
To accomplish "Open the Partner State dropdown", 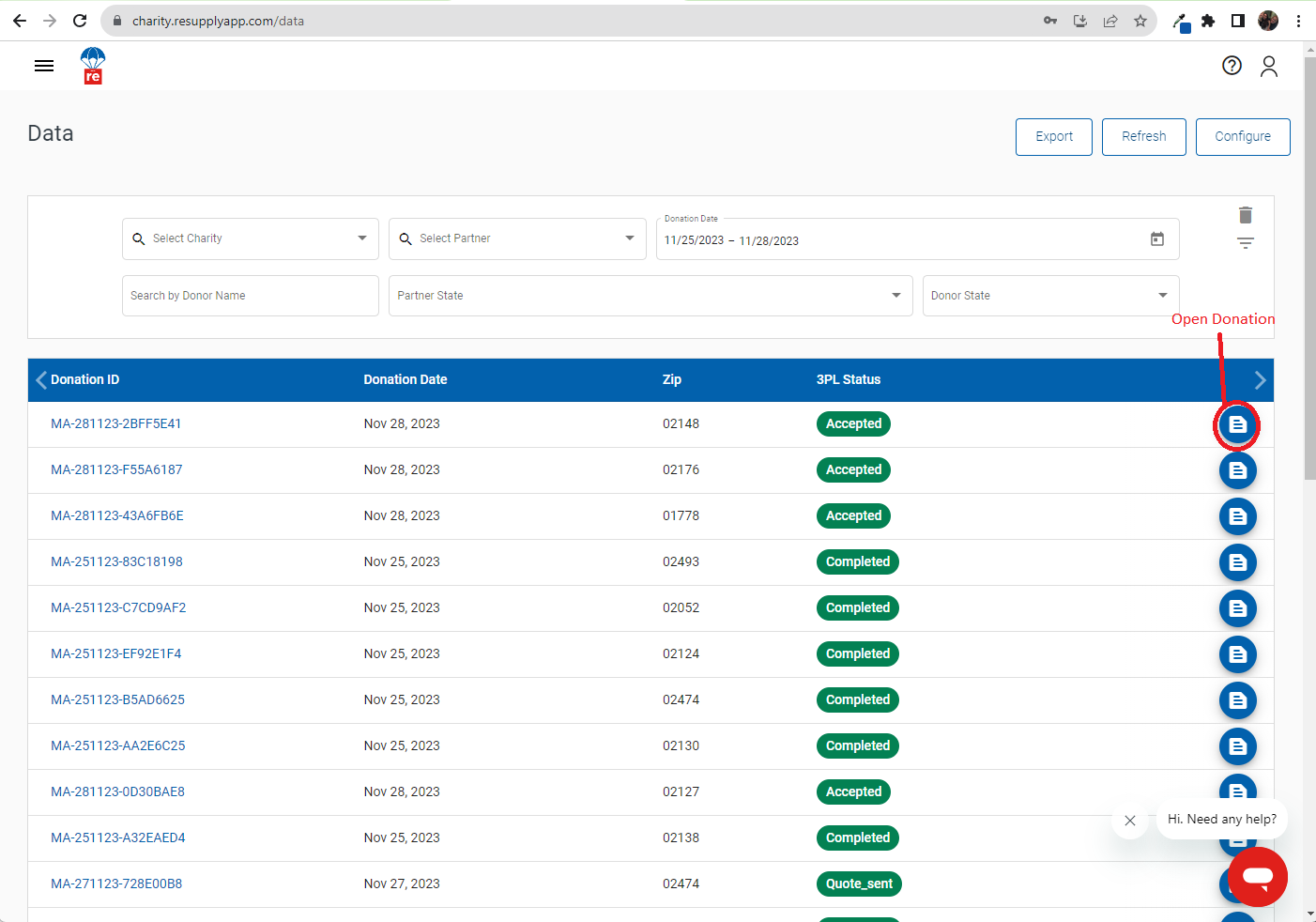I will [650, 296].
